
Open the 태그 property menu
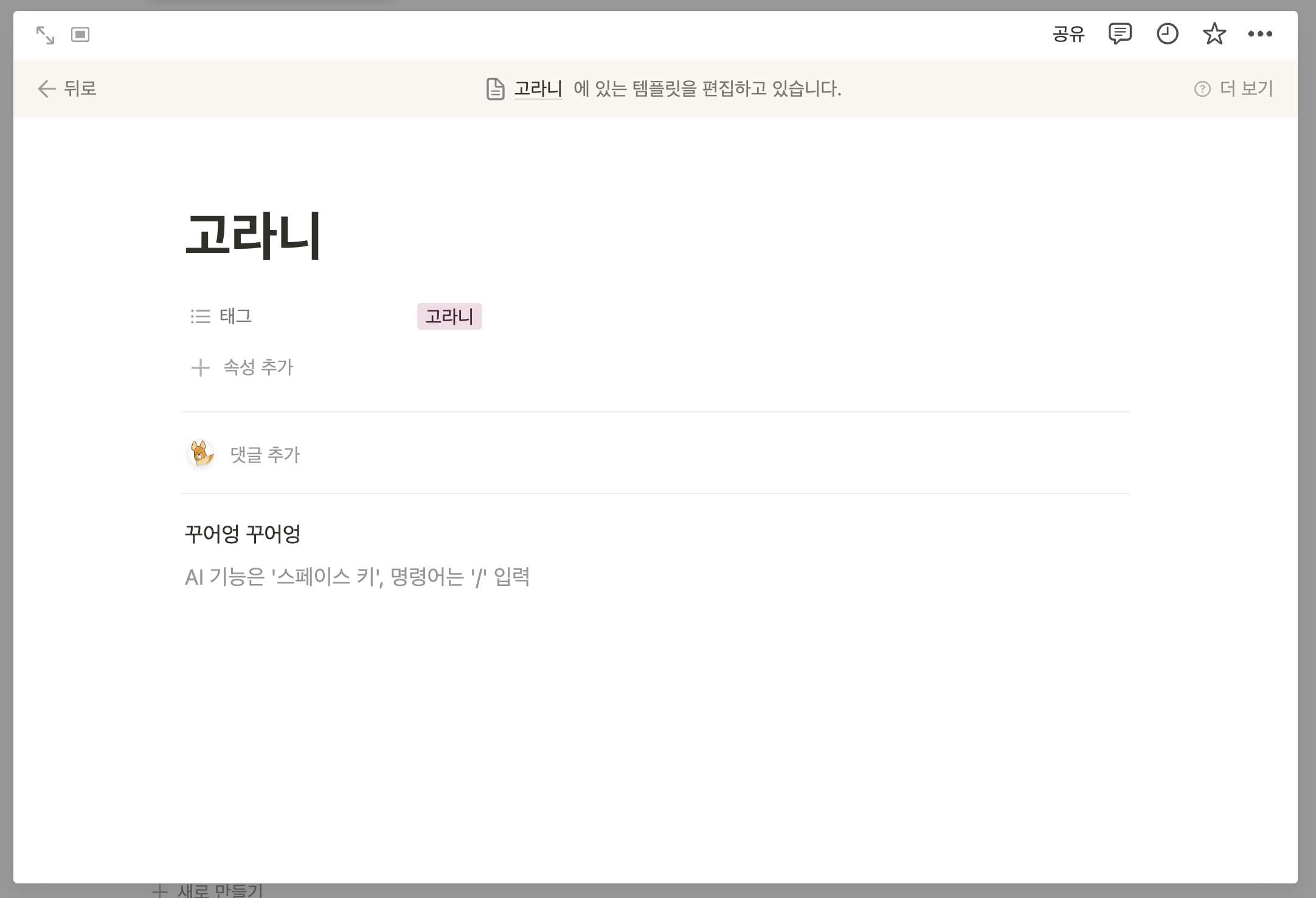235,316
